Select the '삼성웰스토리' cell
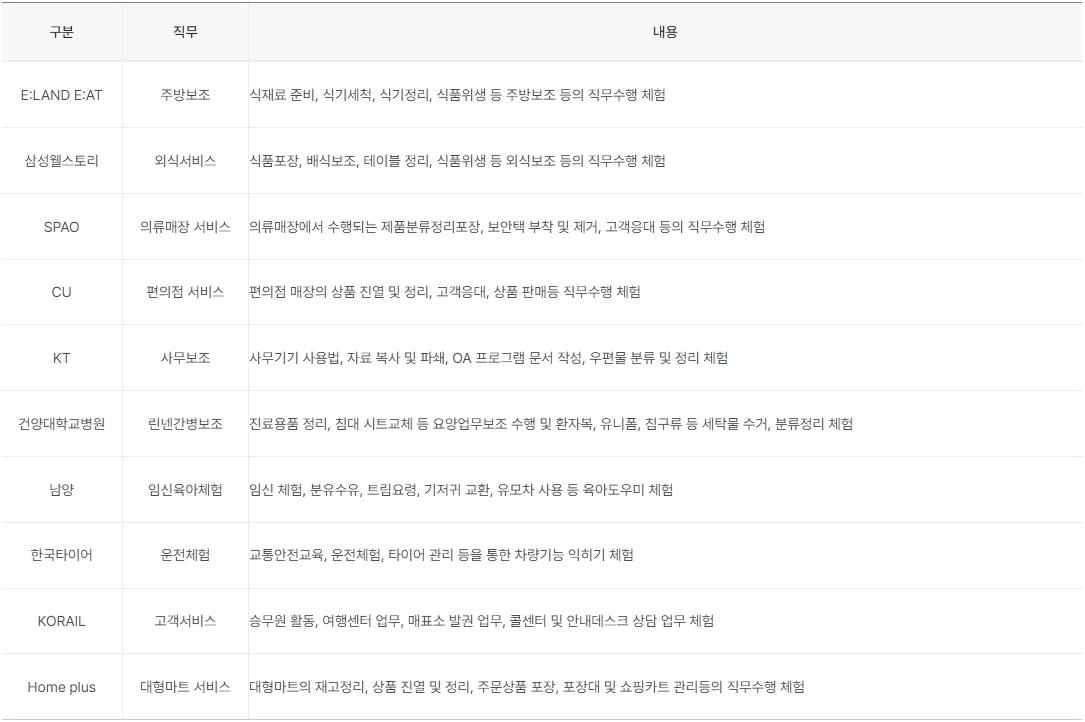The width and height of the screenshot is (1085, 722). [x=62, y=161]
